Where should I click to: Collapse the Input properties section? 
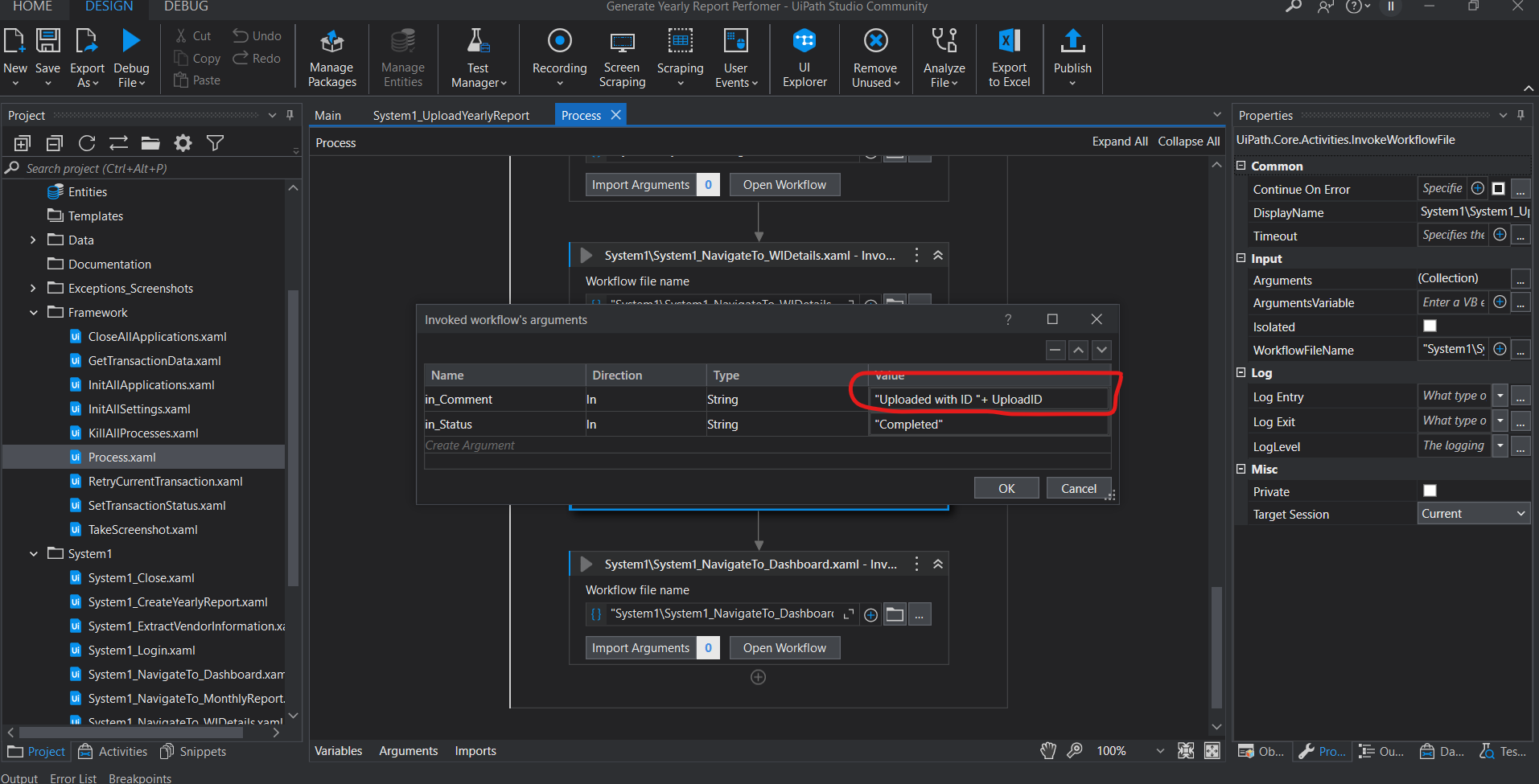click(x=1241, y=258)
